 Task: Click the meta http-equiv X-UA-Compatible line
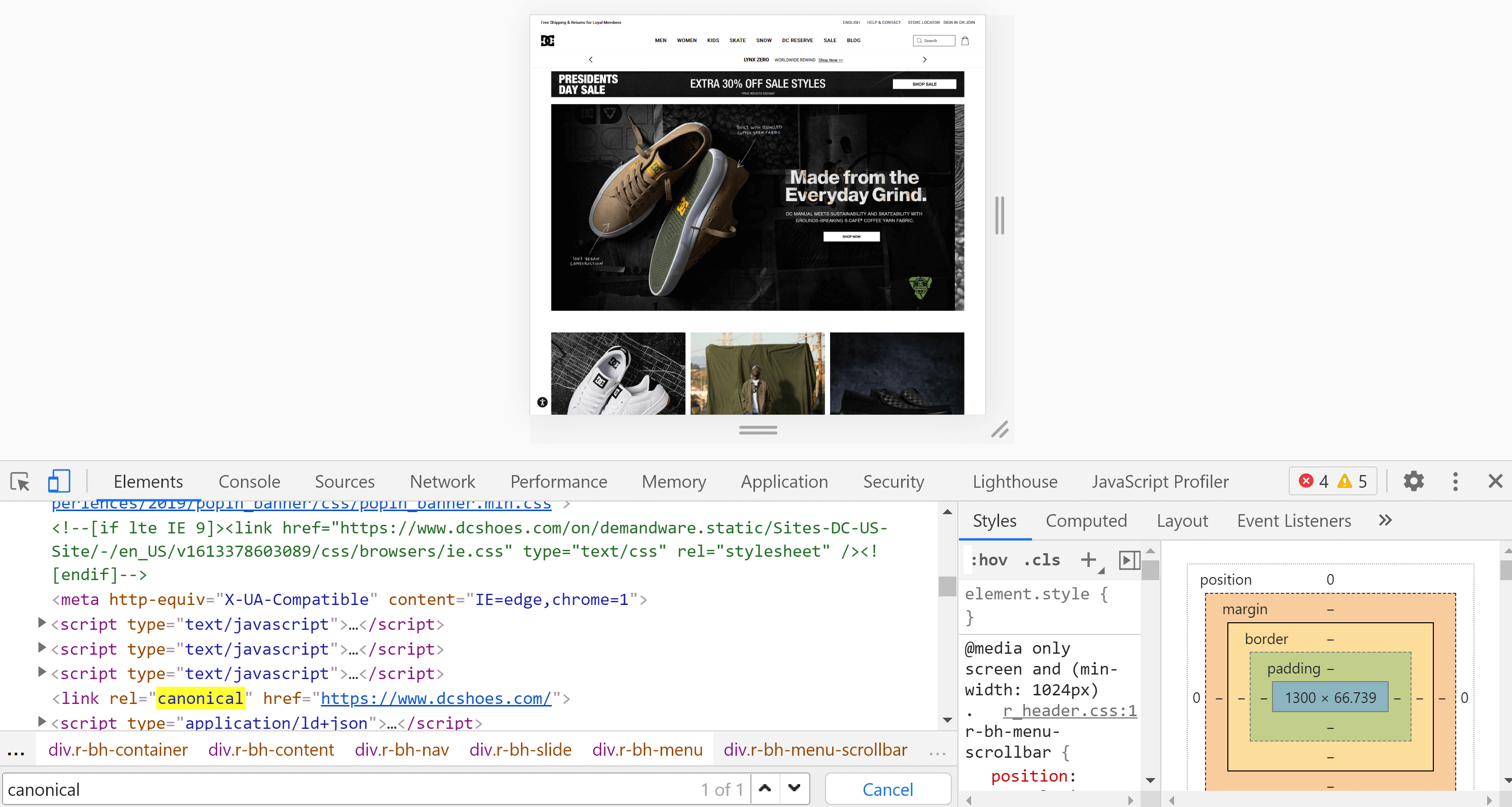[x=350, y=599]
